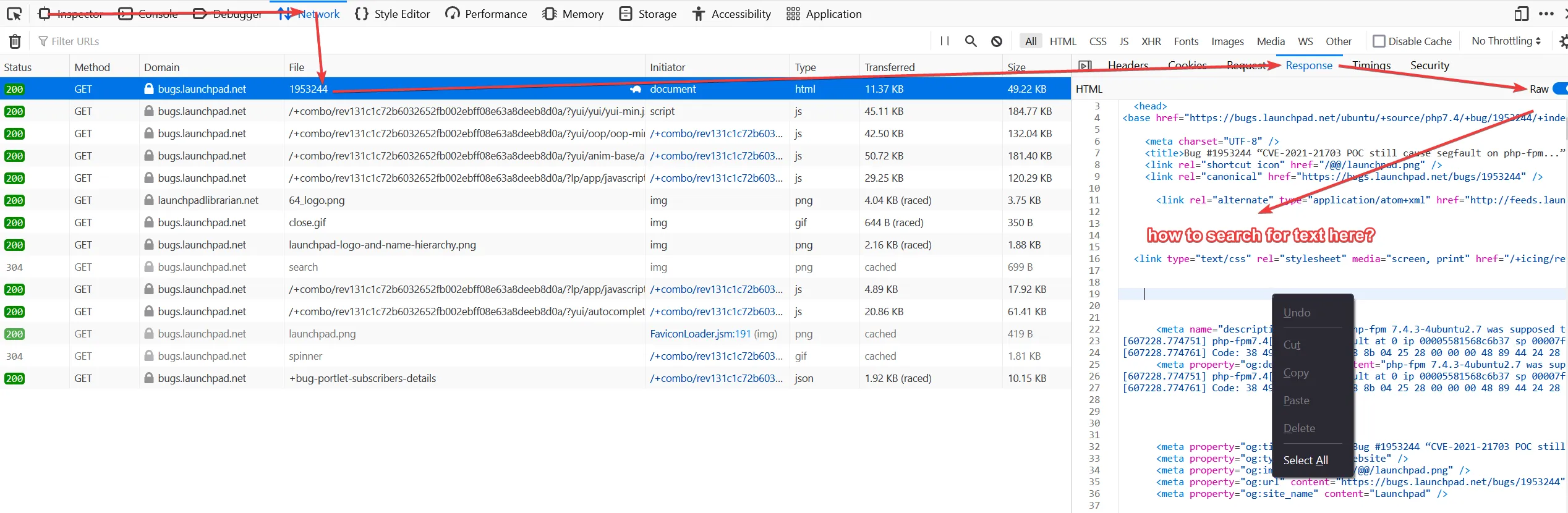Click the Filter URLs input field

pos(482,41)
